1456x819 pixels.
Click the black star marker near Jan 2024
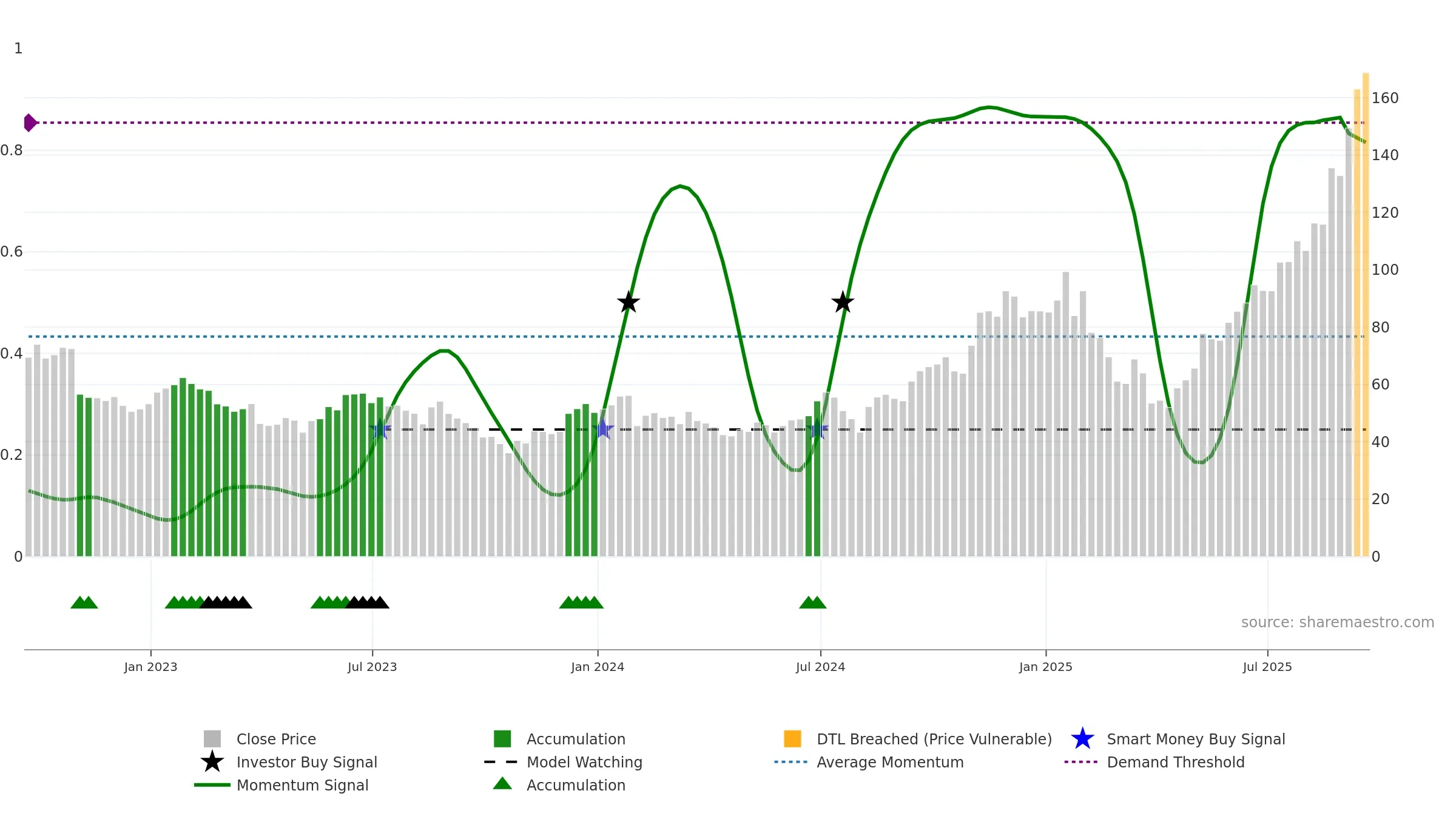629,302
